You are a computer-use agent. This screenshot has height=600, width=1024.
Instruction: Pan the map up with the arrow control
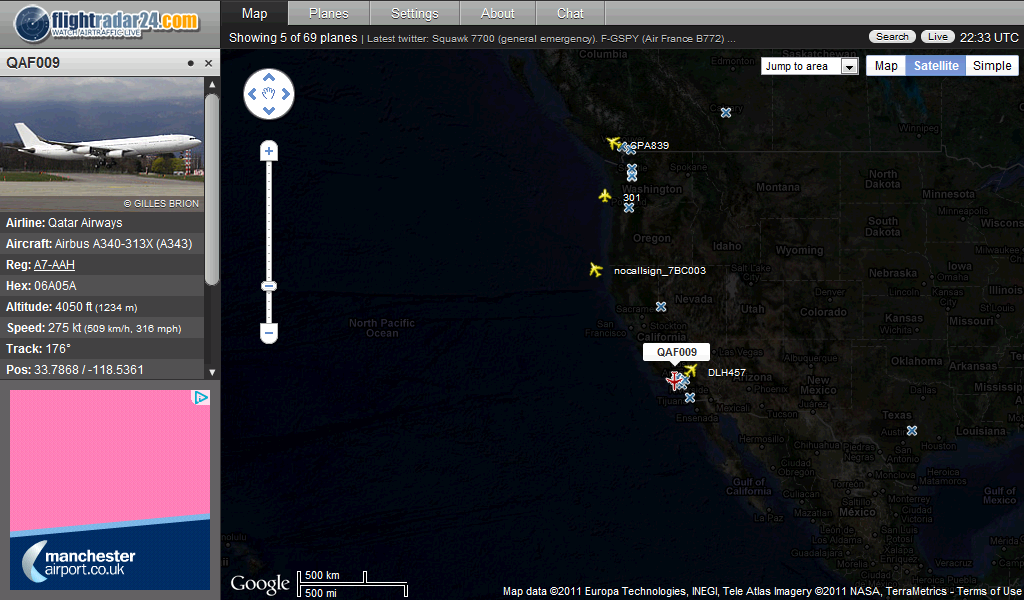[269, 78]
